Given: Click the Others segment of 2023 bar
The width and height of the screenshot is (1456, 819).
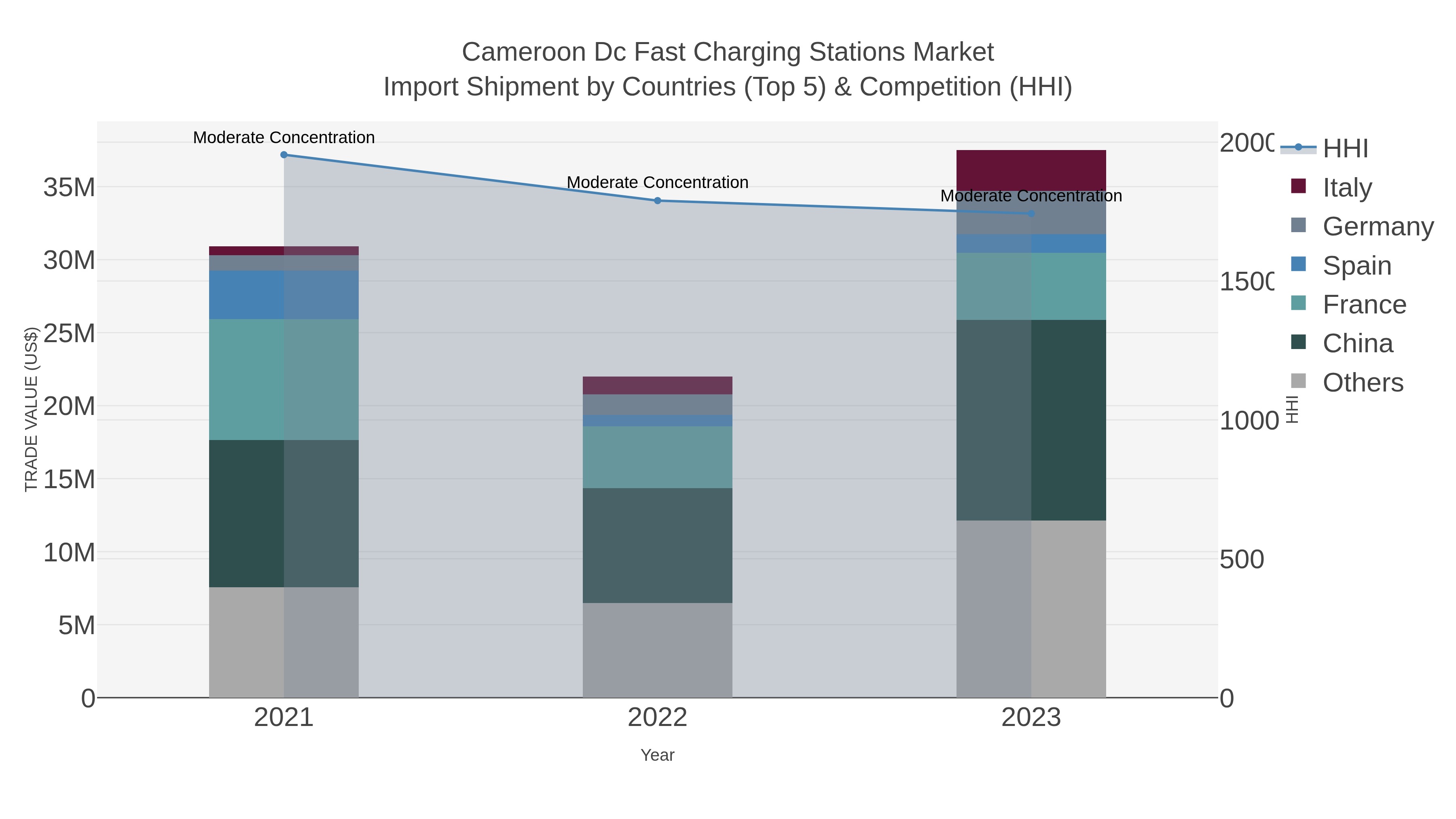Looking at the screenshot, I should pos(1031,609).
